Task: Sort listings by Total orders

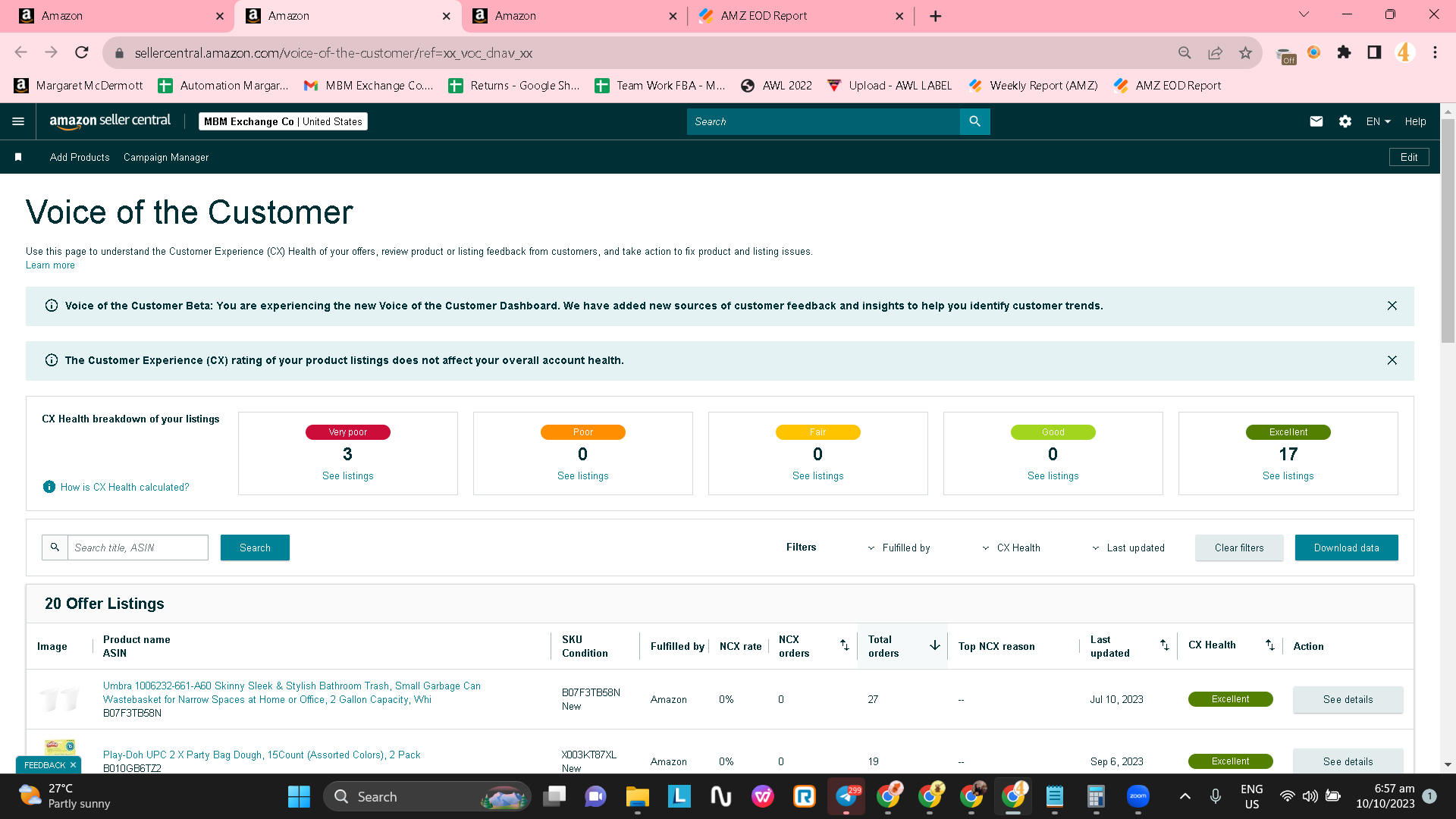Action: click(935, 645)
